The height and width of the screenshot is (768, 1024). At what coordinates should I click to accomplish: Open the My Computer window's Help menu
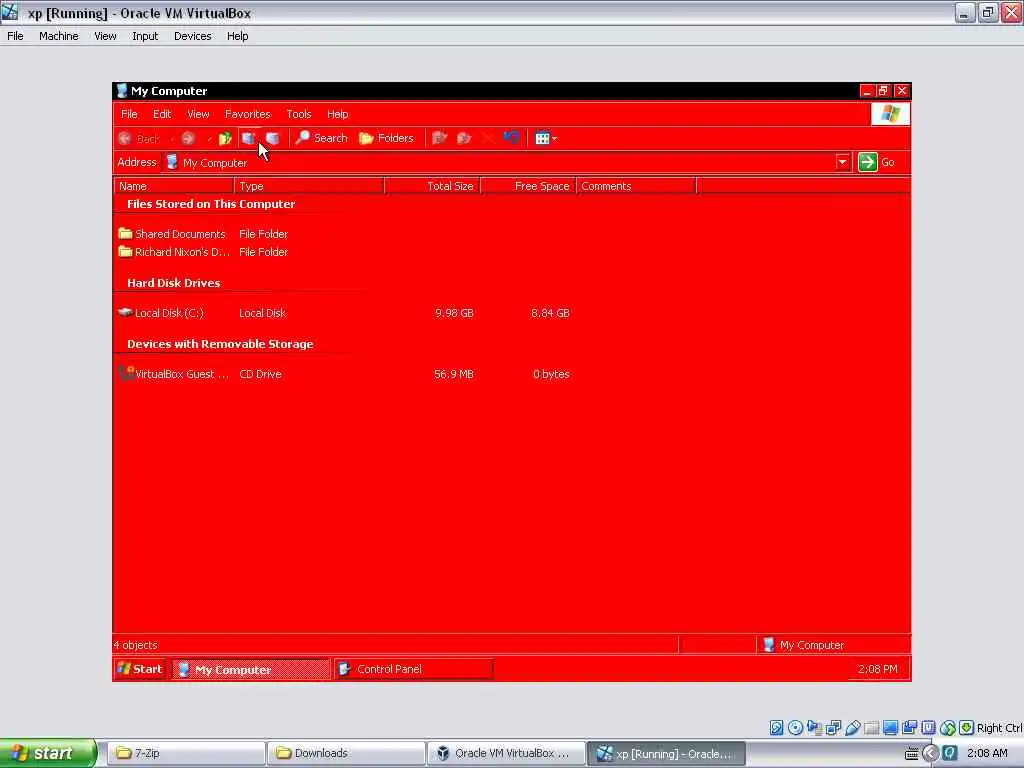(x=338, y=114)
